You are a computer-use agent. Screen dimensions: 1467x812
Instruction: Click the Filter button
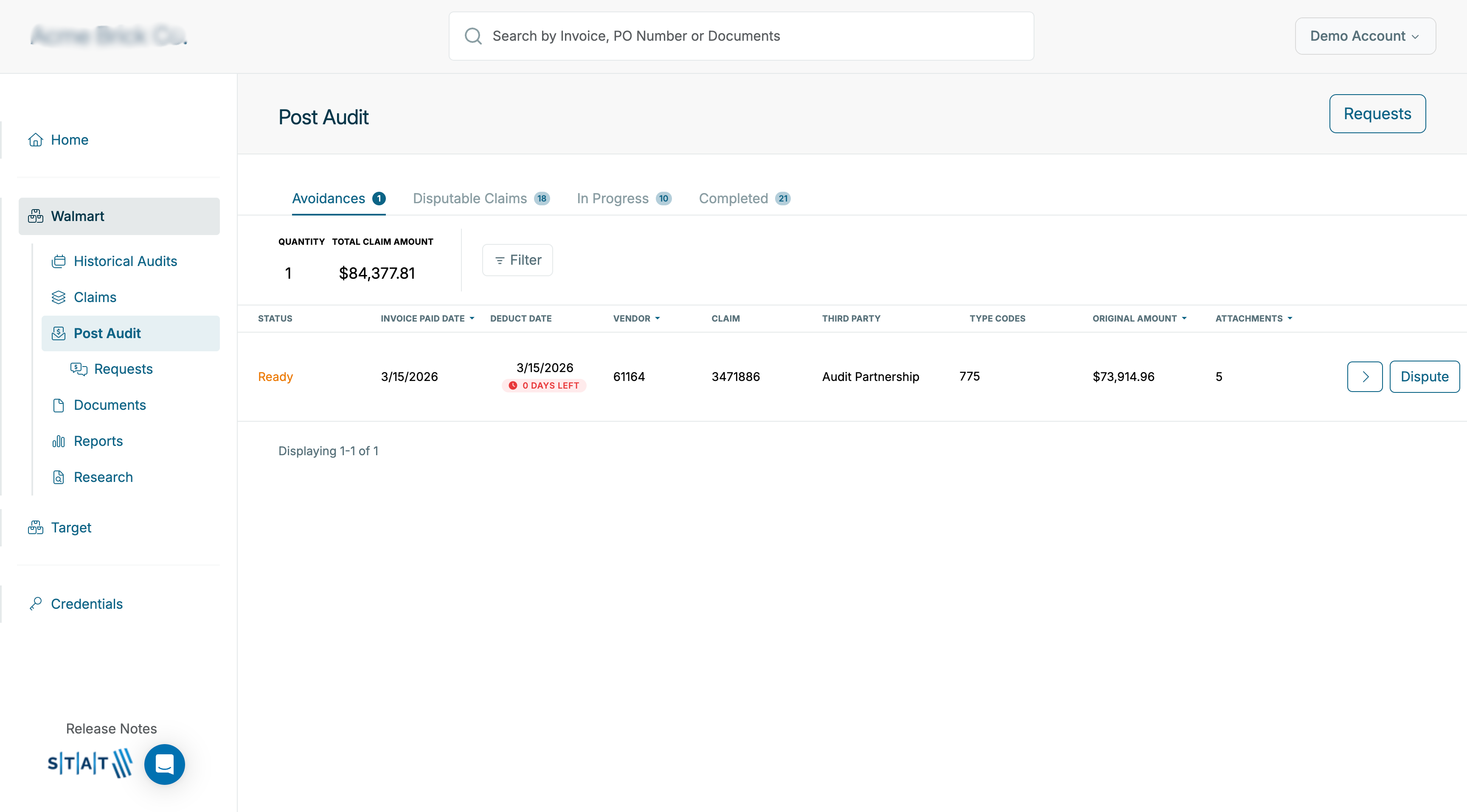click(517, 260)
